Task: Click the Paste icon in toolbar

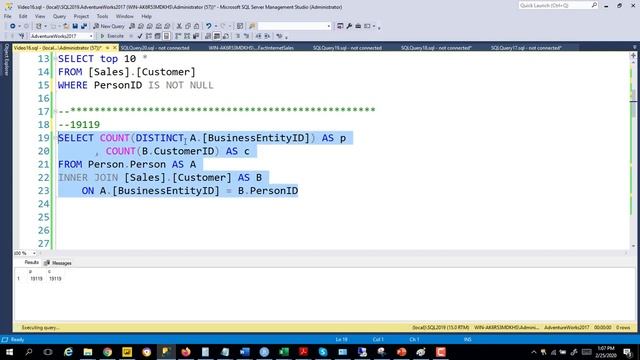Action: (196, 26)
